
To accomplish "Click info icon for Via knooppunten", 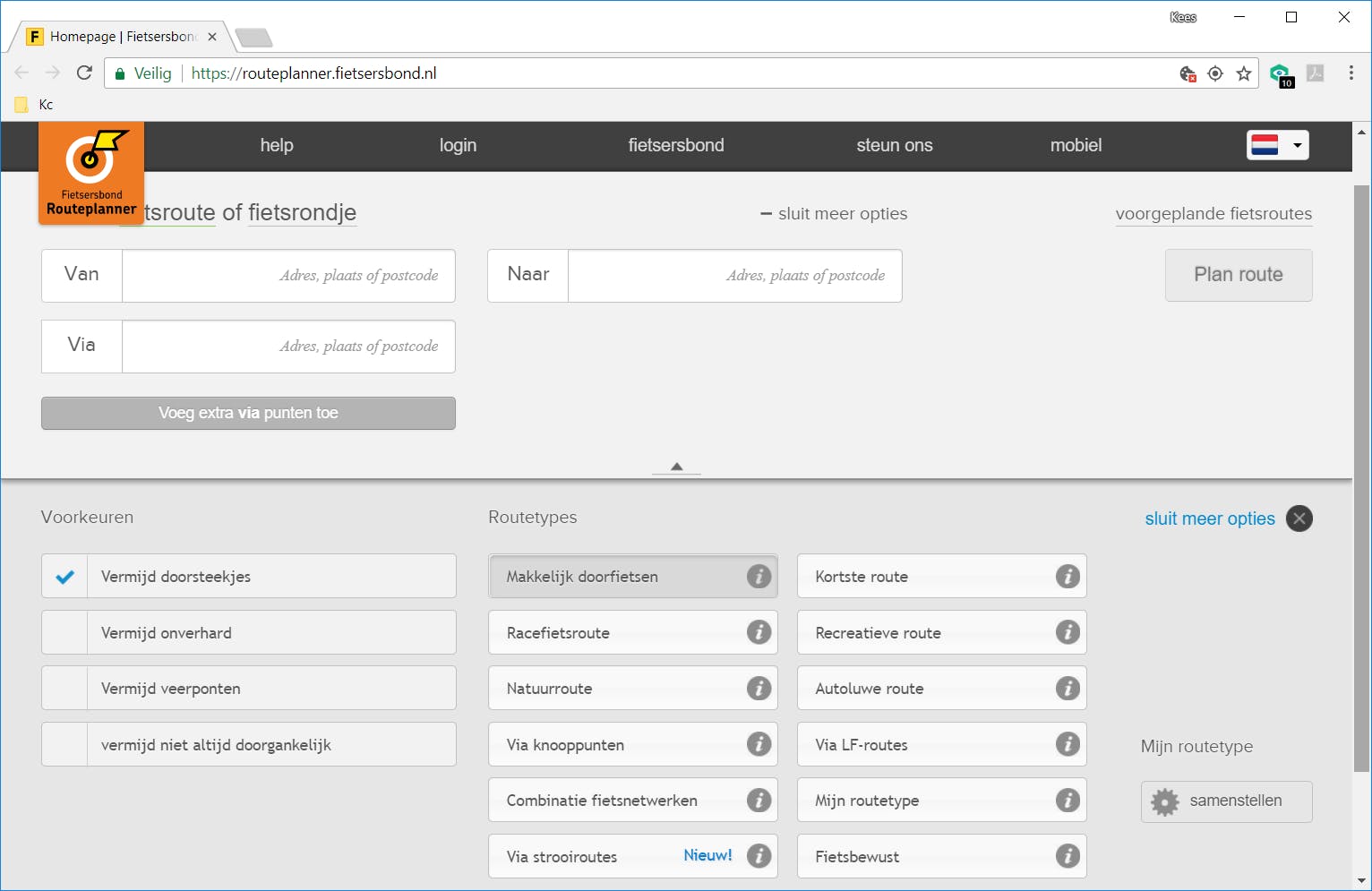I will click(x=759, y=744).
